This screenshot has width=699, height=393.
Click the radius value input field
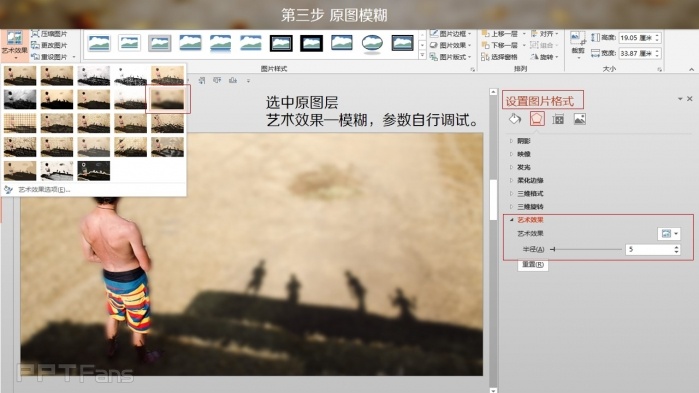point(650,250)
